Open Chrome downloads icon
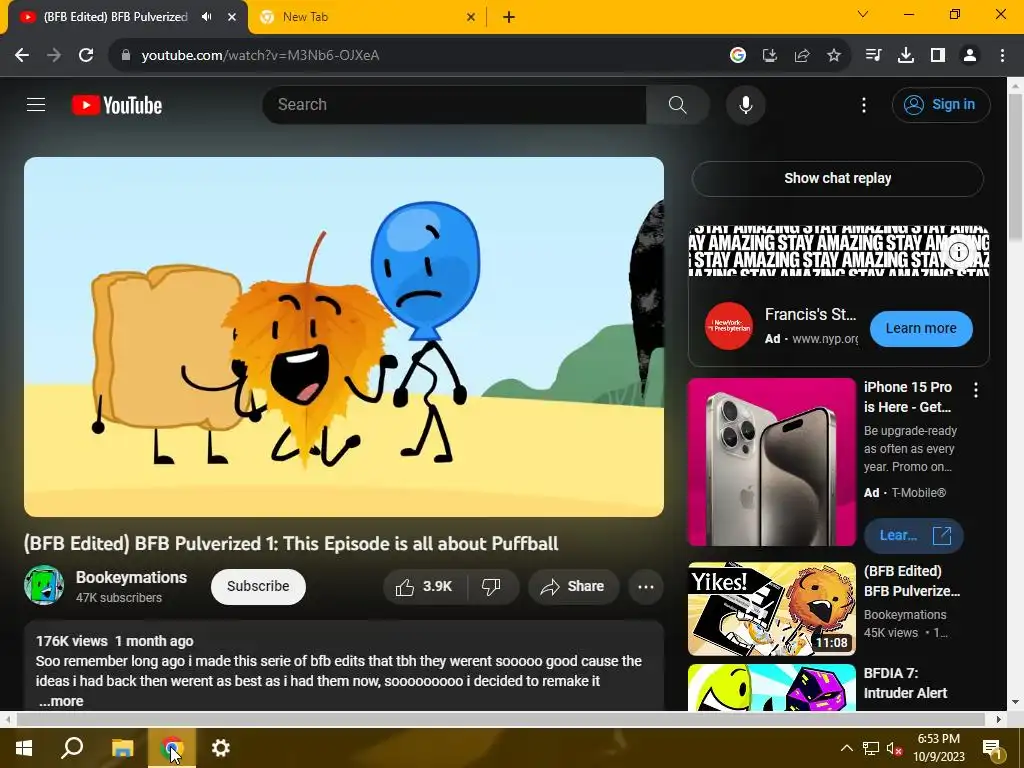The width and height of the screenshot is (1024, 768). 906,55
